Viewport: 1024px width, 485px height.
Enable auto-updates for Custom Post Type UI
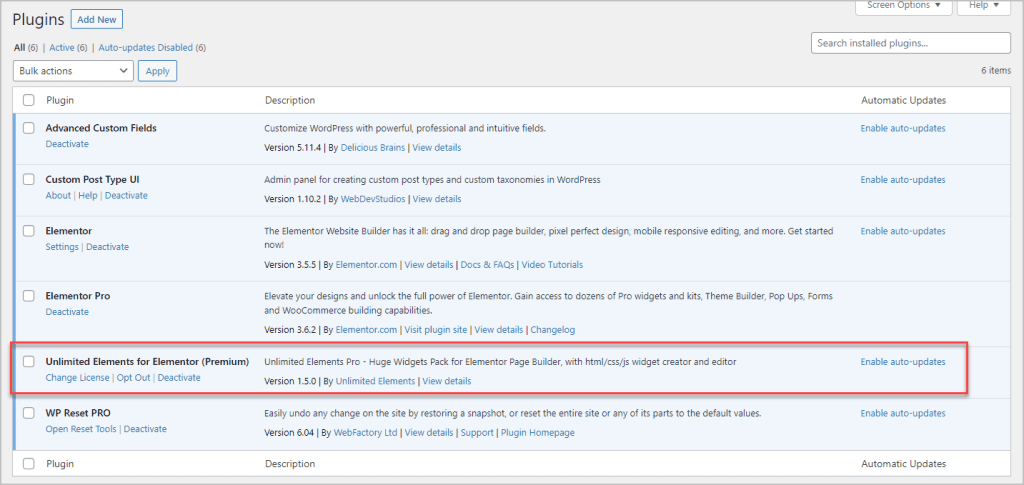point(903,180)
